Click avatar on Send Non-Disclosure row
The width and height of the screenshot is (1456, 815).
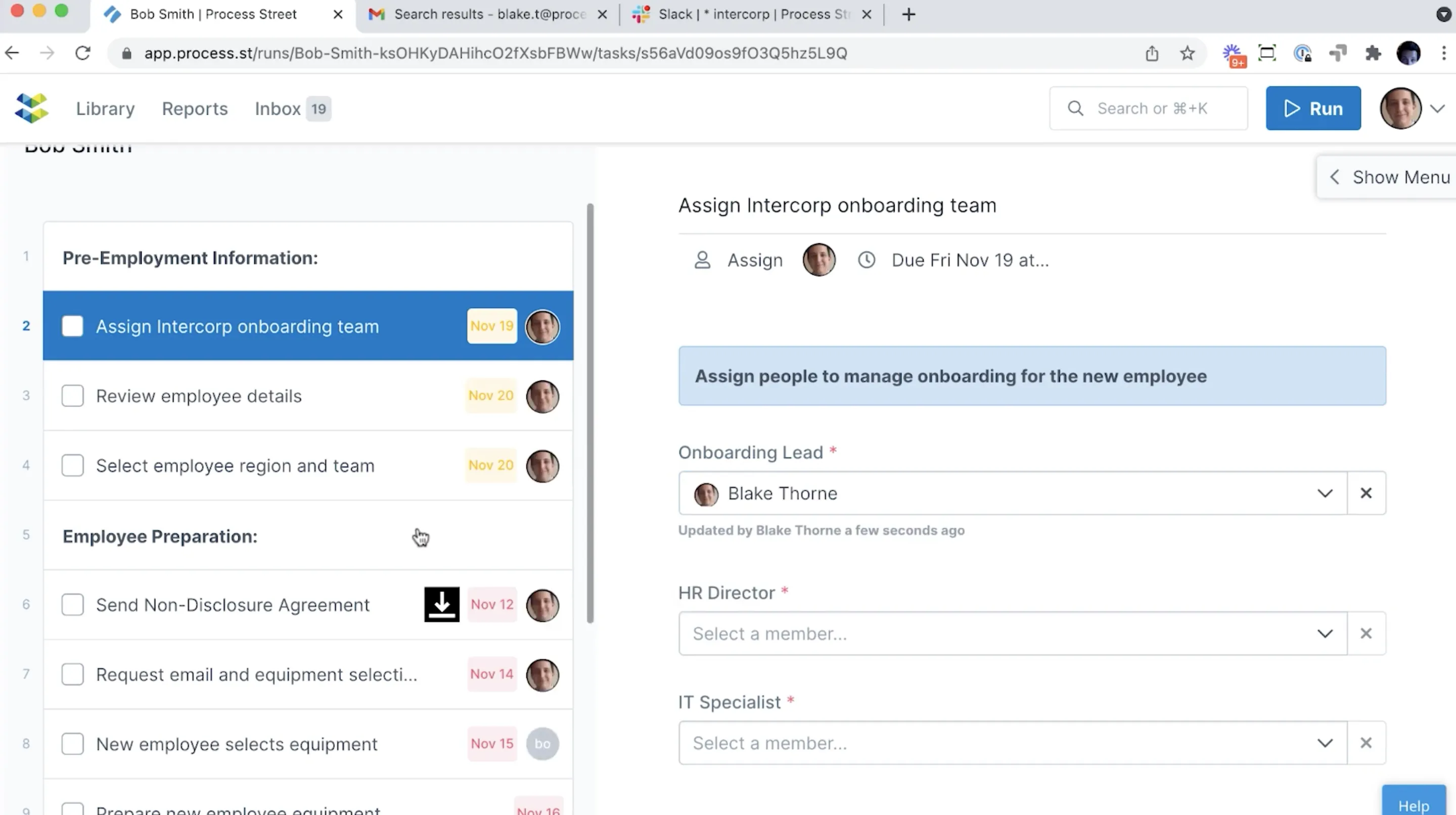(x=542, y=605)
